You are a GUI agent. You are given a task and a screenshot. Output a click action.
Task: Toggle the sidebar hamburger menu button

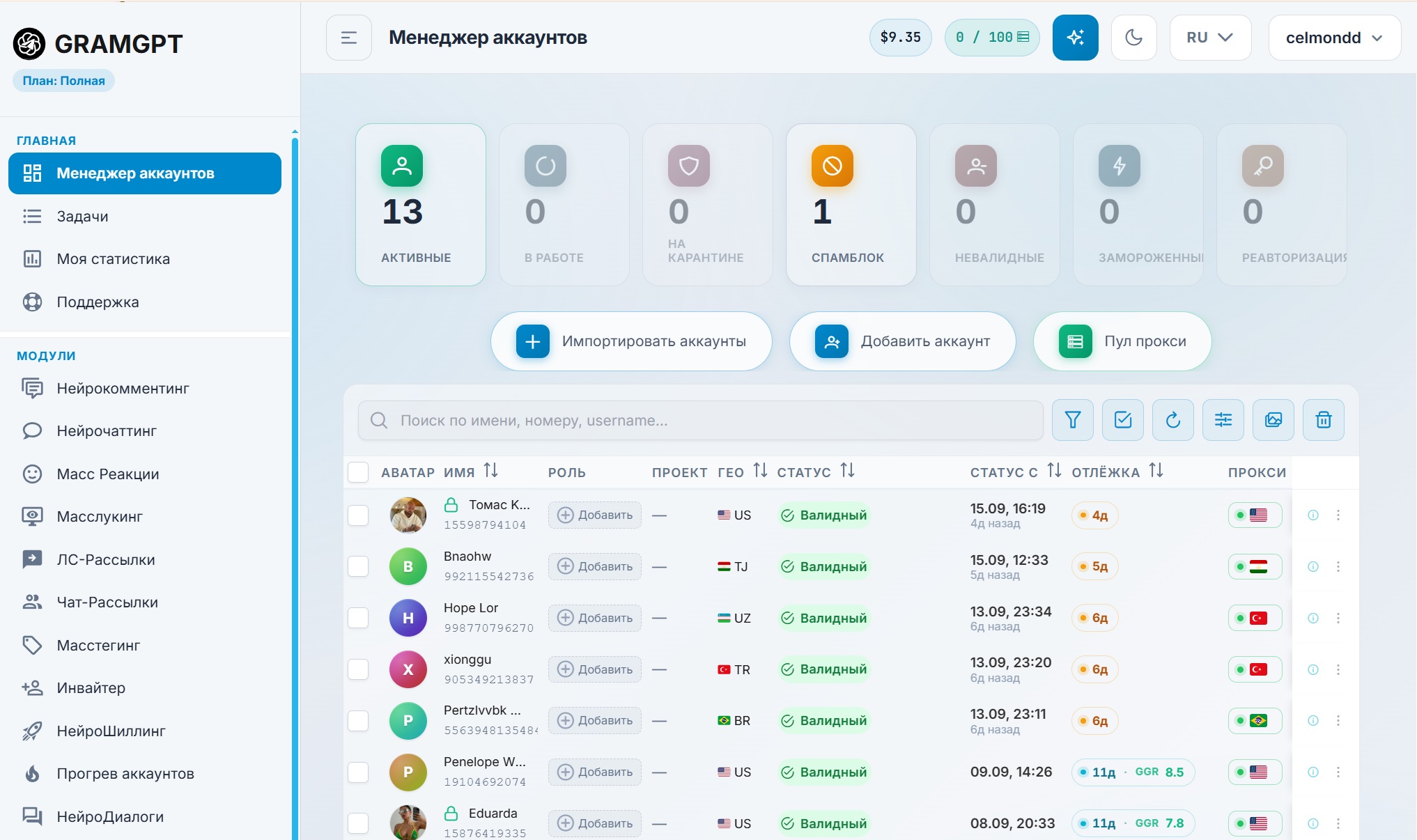[349, 38]
